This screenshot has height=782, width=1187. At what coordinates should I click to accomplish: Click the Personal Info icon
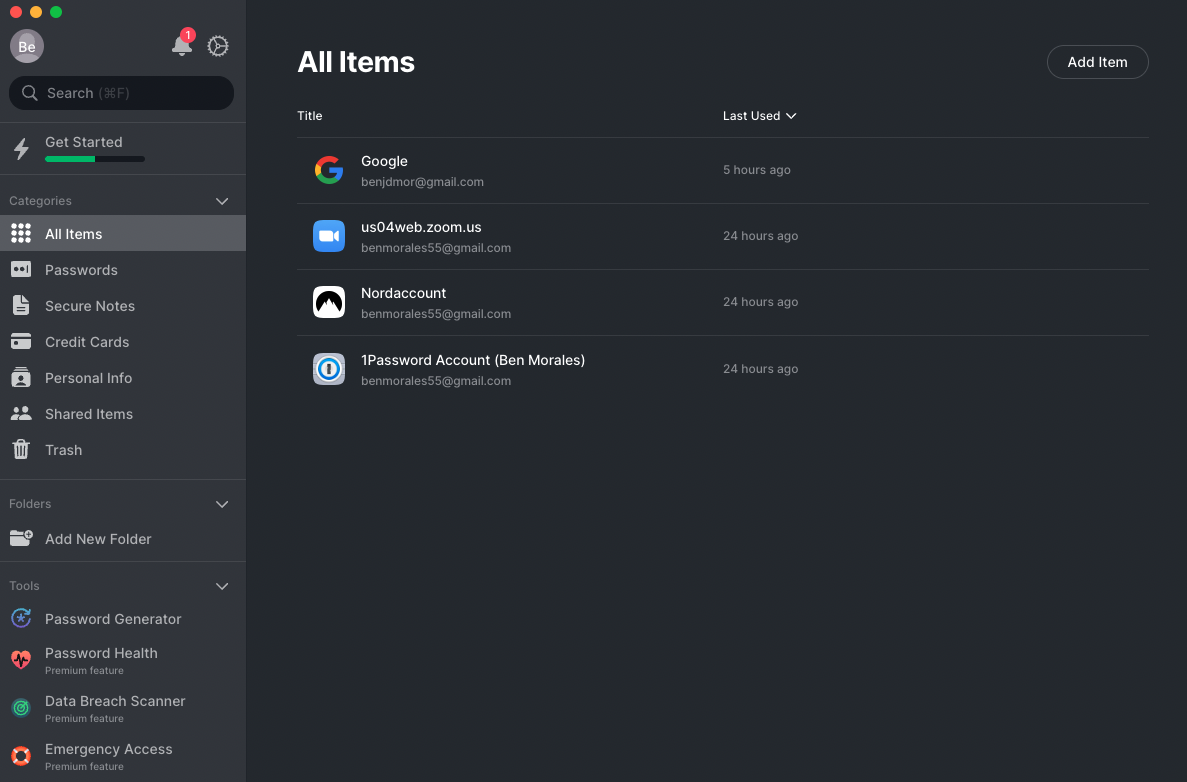(21, 377)
